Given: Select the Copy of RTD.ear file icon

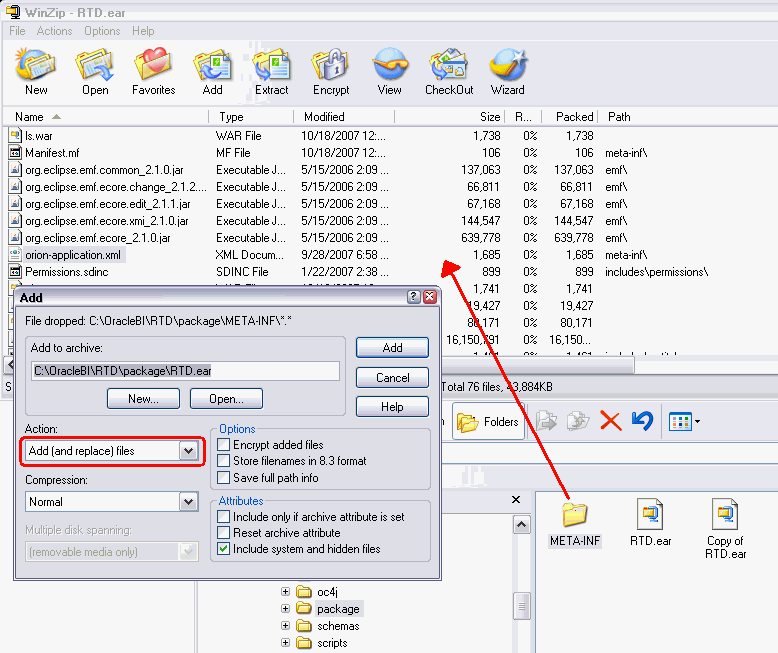Looking at the screenshot, I should (x=725, y=514).
